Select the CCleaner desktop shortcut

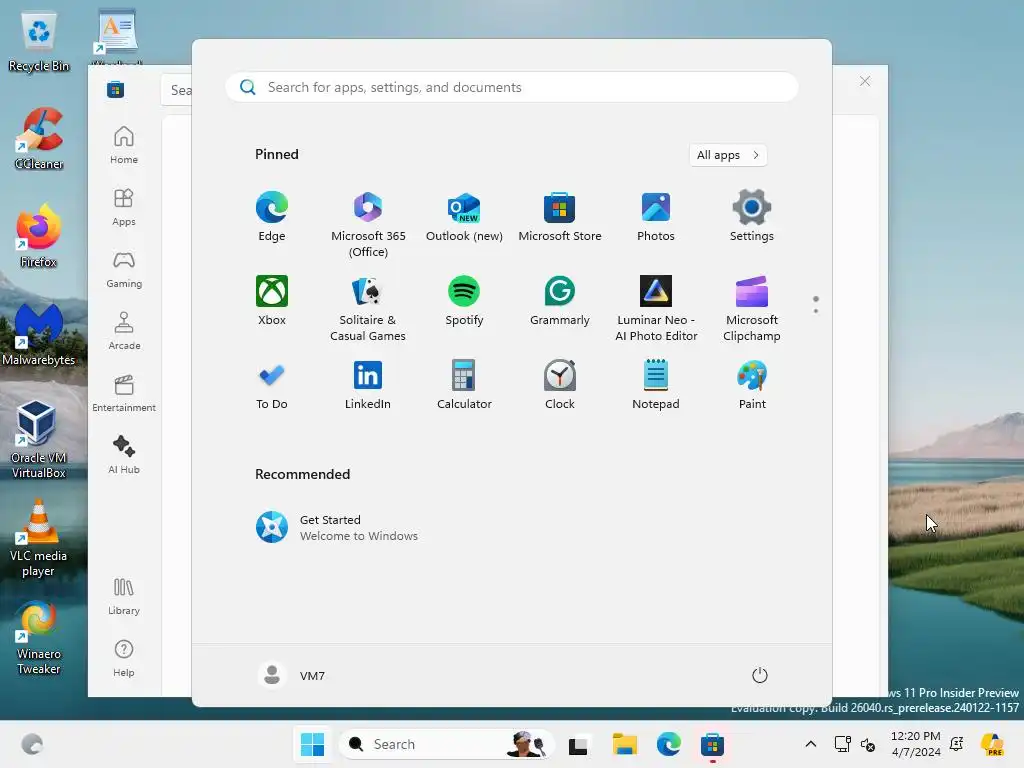pyautogui.click(x=39, y=139)
